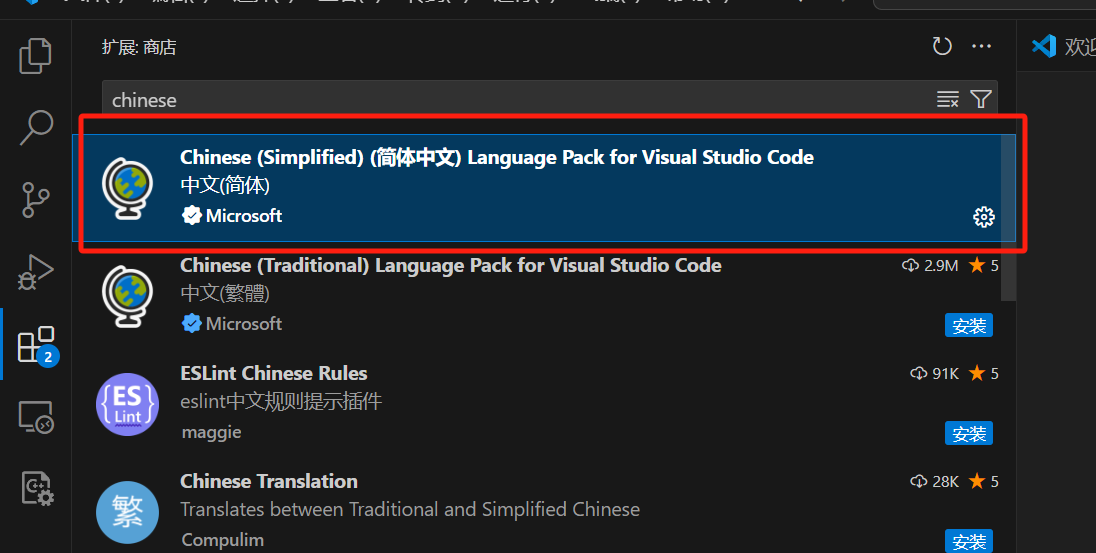
Task: Clear extensions search results
Action: pyautogui.click(x=947, y=99)
